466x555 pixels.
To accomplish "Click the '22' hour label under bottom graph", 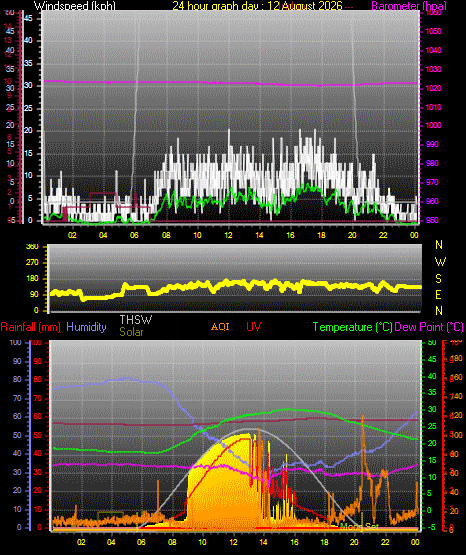I will click(385, 542).
